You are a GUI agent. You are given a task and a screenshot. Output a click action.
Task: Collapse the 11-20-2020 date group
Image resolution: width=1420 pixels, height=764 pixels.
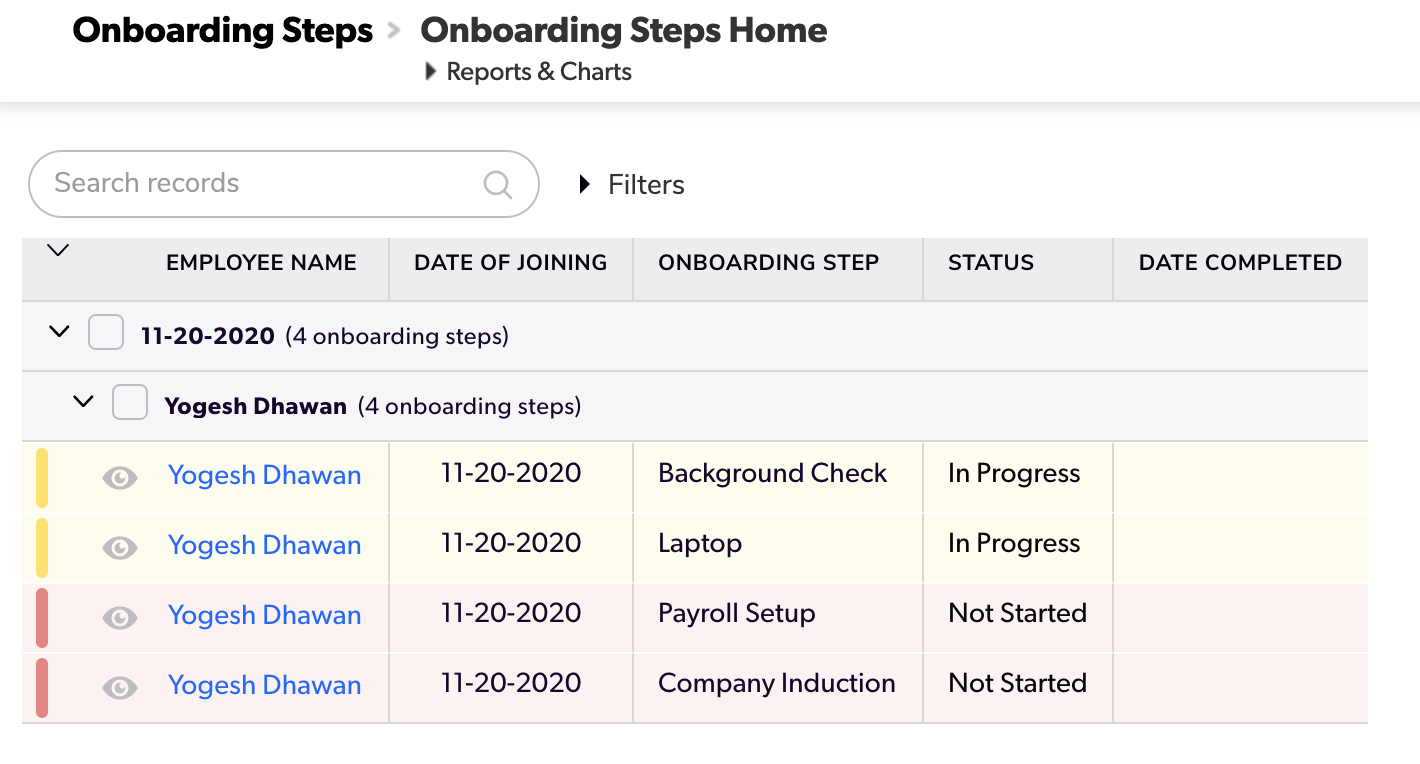tap(60, 332)
